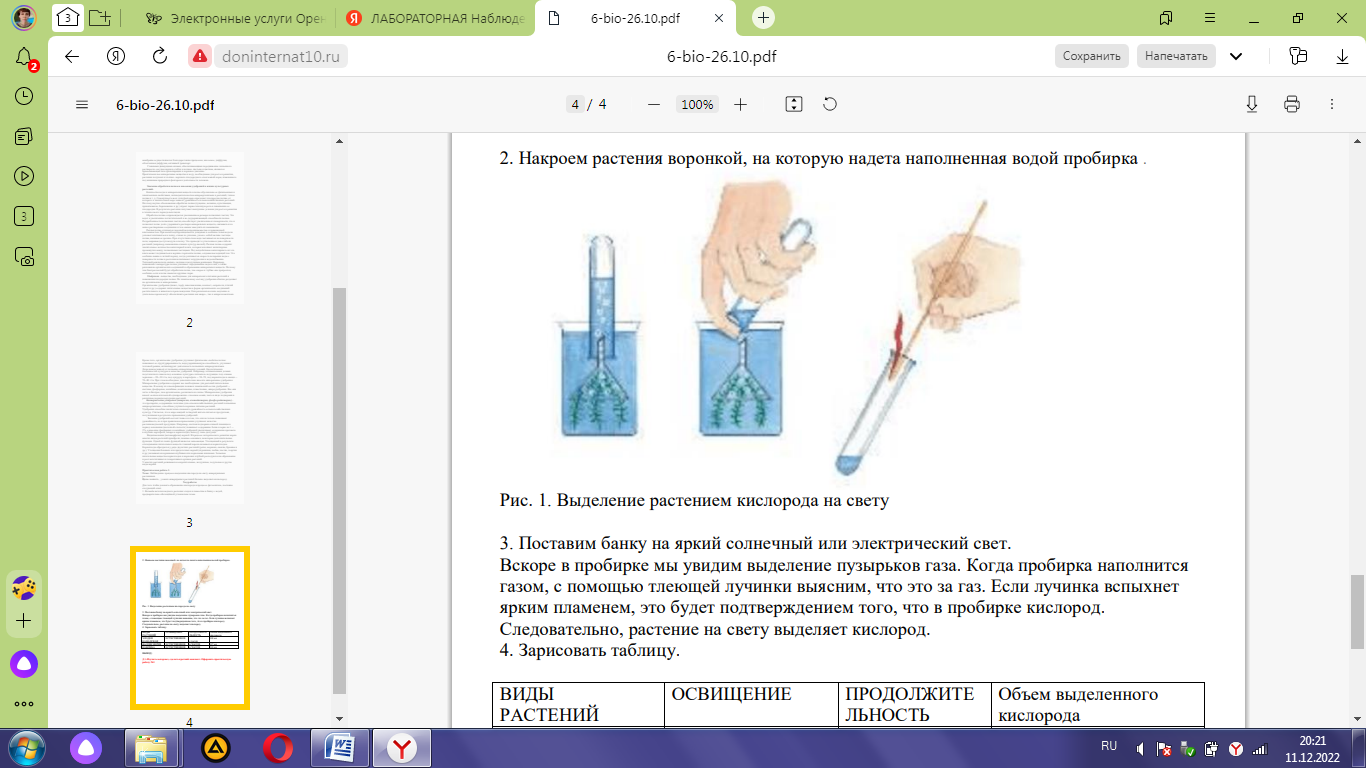Open Opera browser on taskbar
Viewport: 1366px width, 768px height.
click(279, 748)
